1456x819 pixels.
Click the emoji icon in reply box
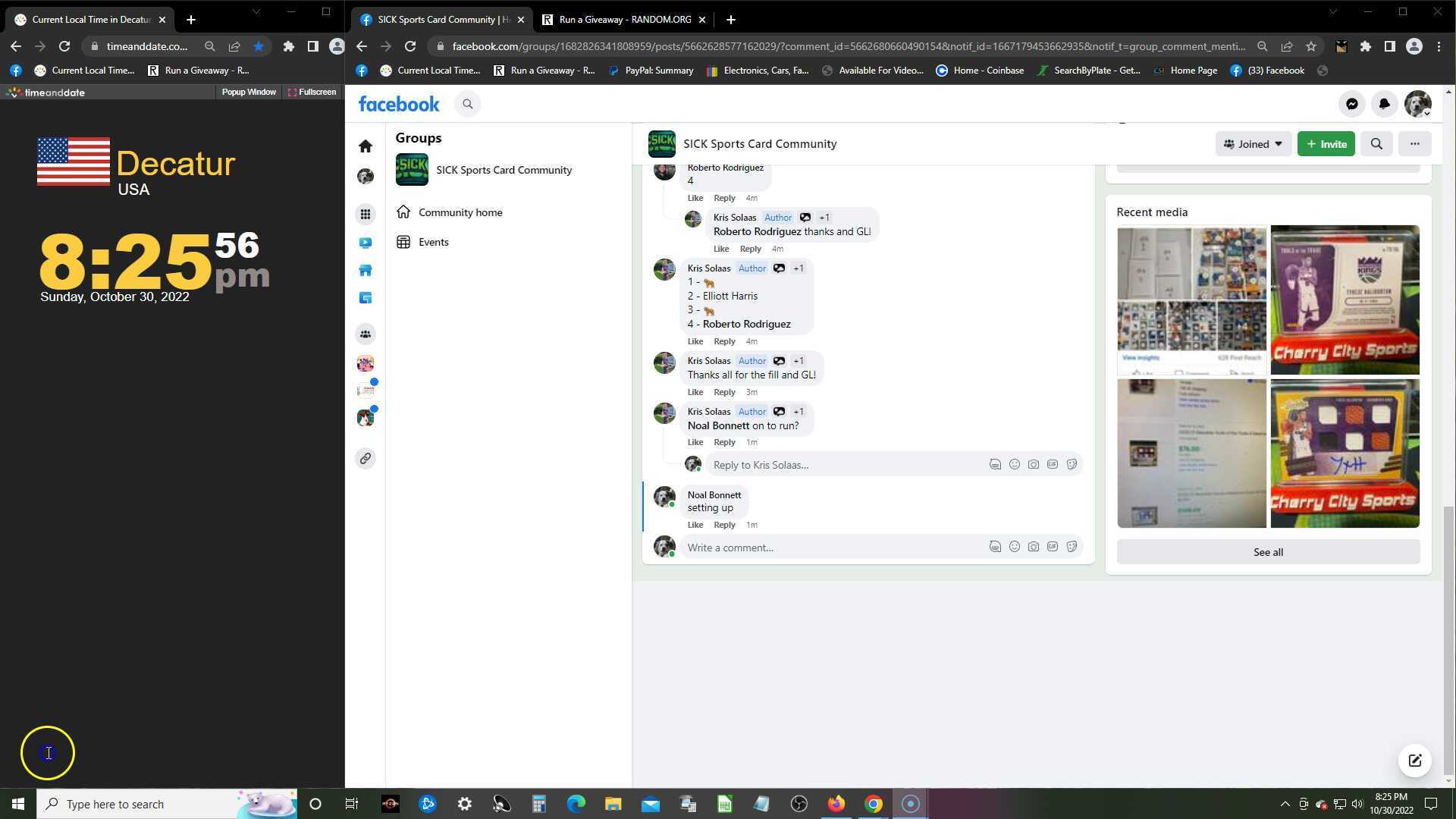[x=1014, y=464]
